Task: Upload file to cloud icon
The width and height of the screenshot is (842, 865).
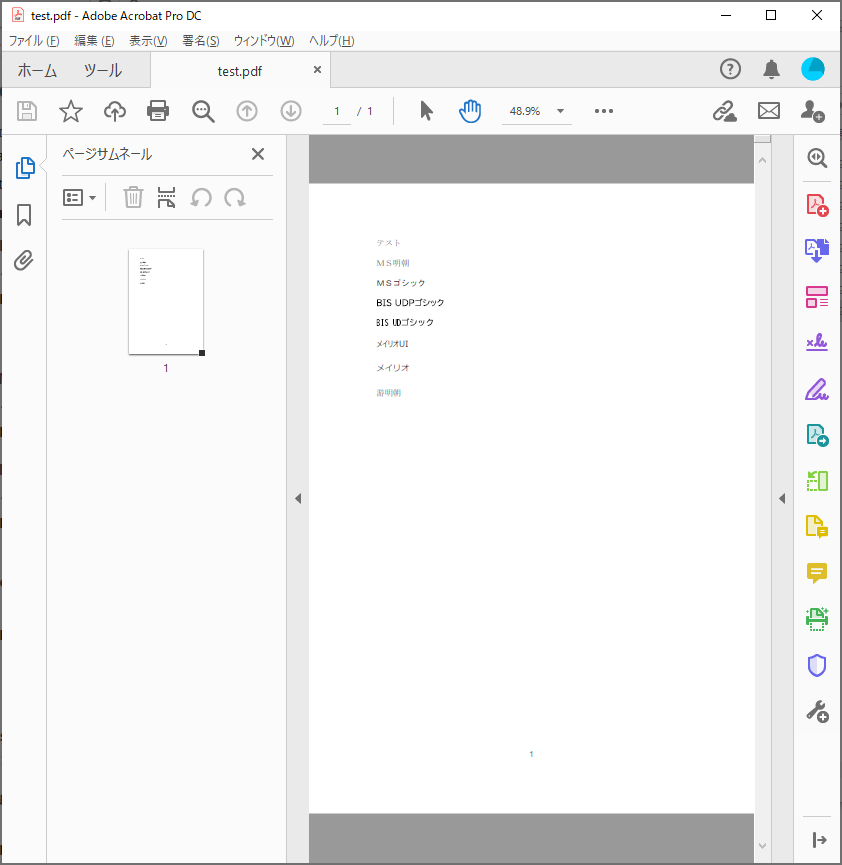Action: (x=115, y=111)
